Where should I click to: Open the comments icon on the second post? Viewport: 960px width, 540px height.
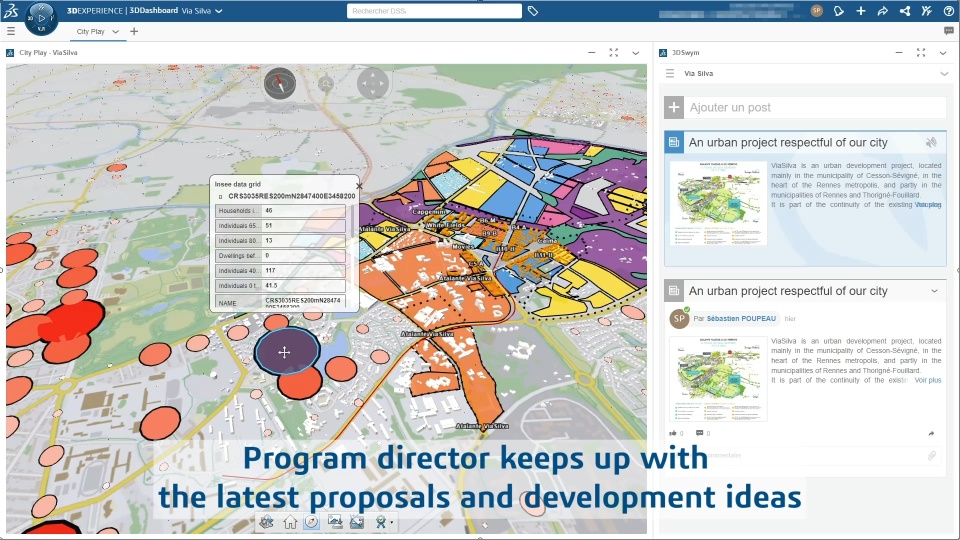(699, 433)
